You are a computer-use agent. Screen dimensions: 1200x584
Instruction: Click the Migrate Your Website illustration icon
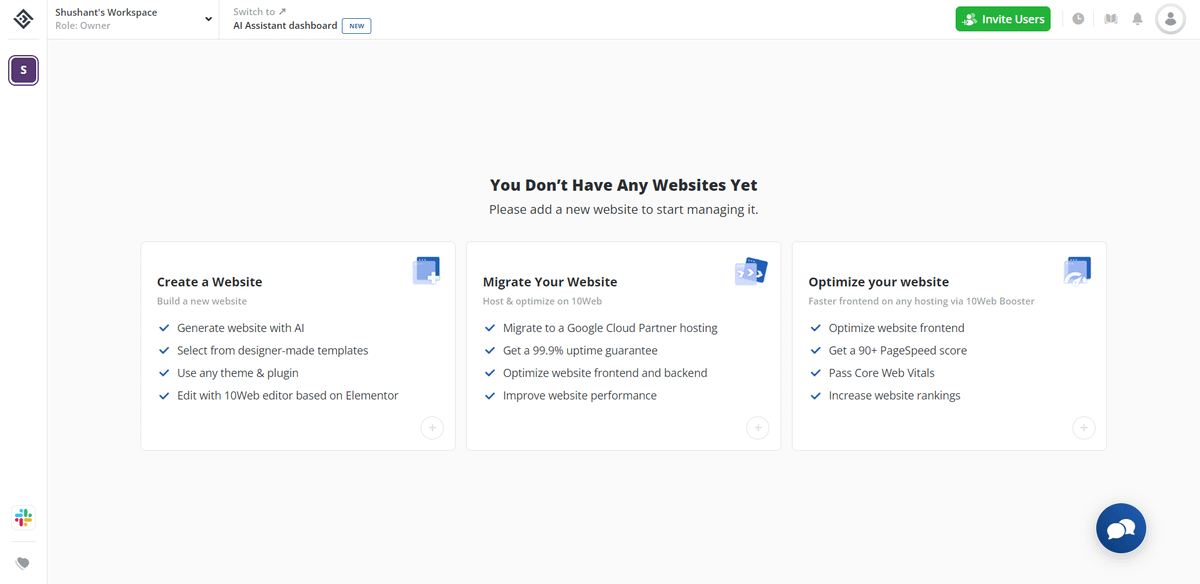(751, 271)
